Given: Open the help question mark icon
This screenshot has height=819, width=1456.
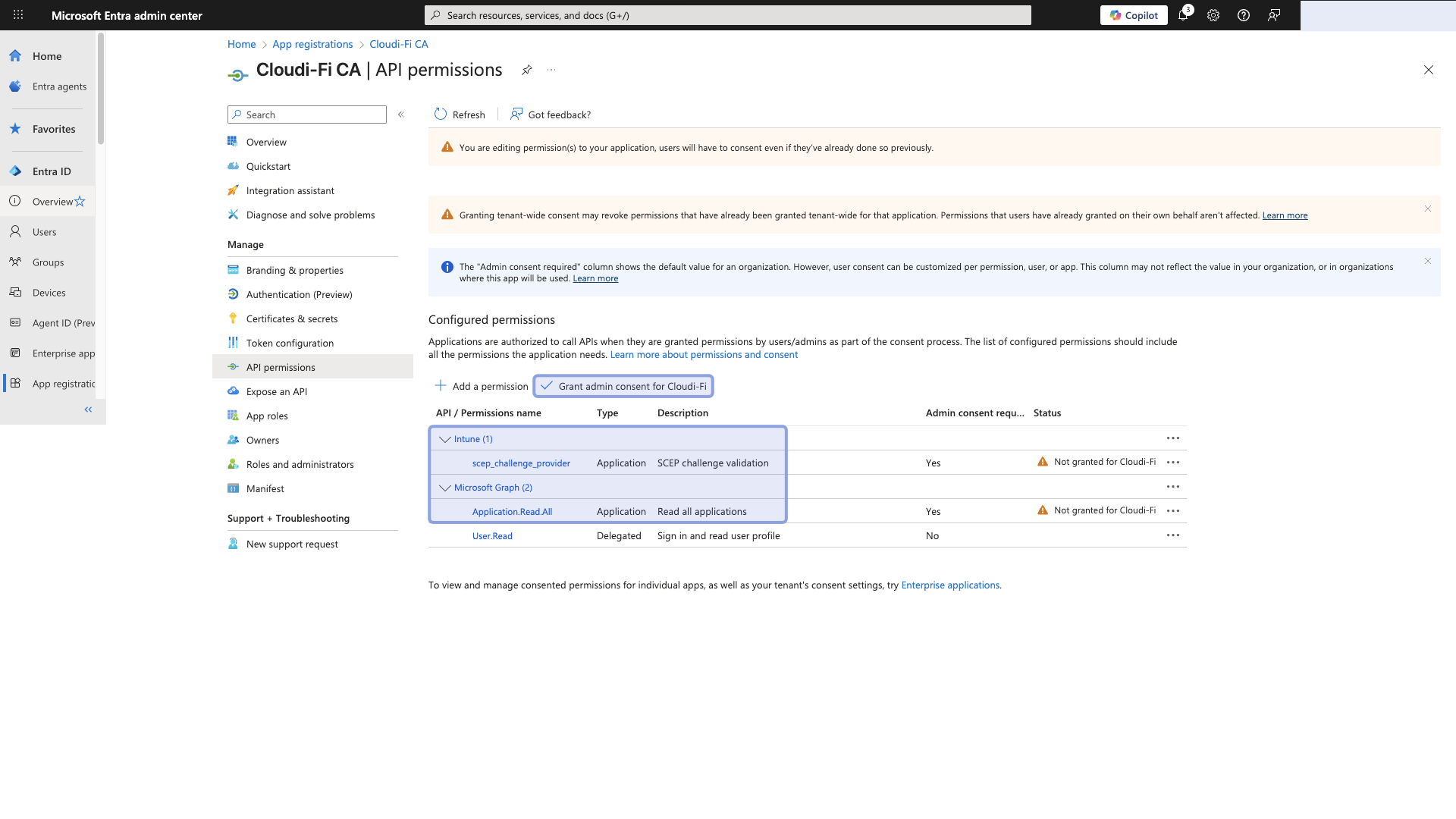Looking at the screenshot, I should pos(1244,15).
